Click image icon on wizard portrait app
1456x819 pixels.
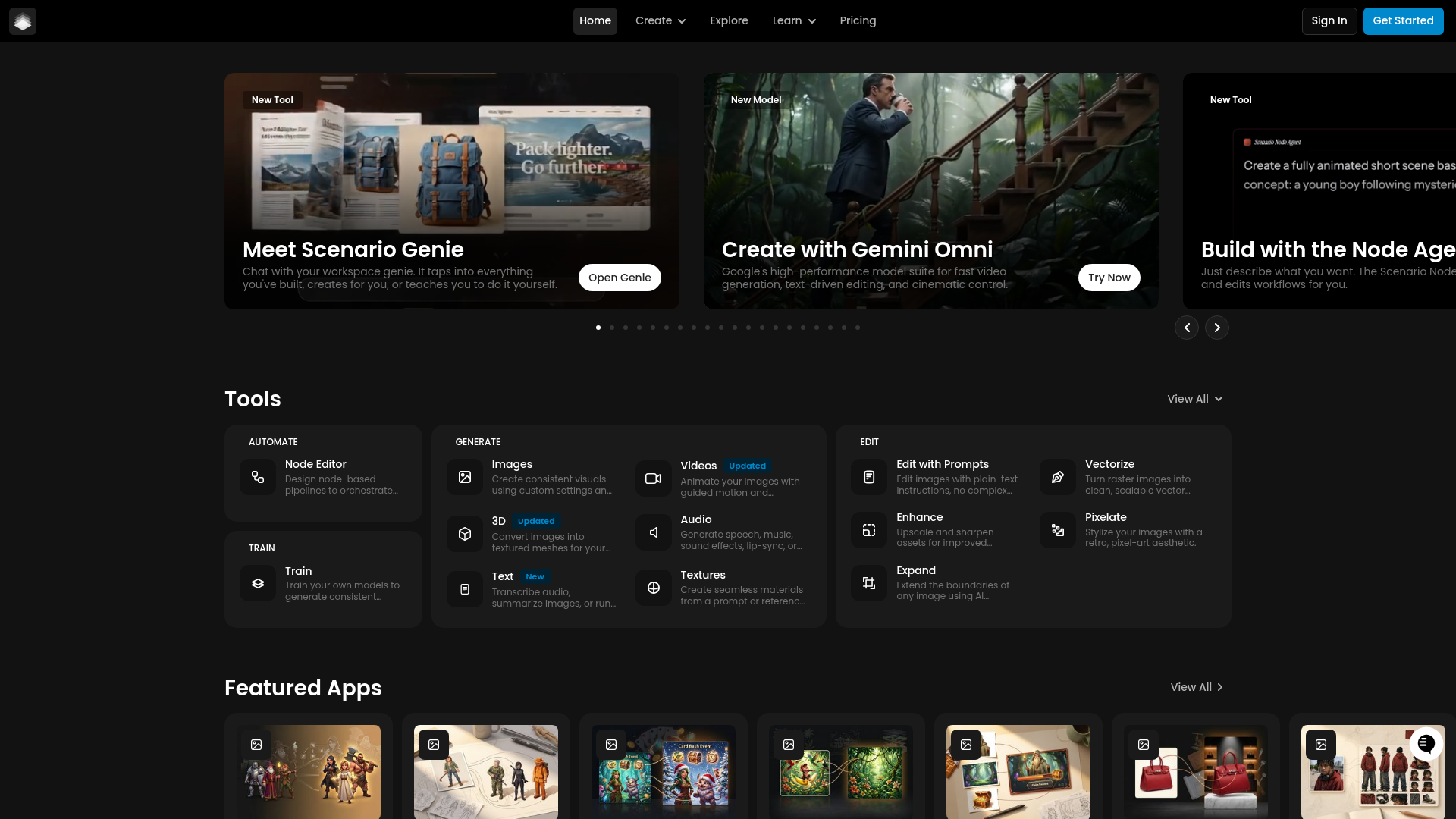966,745
